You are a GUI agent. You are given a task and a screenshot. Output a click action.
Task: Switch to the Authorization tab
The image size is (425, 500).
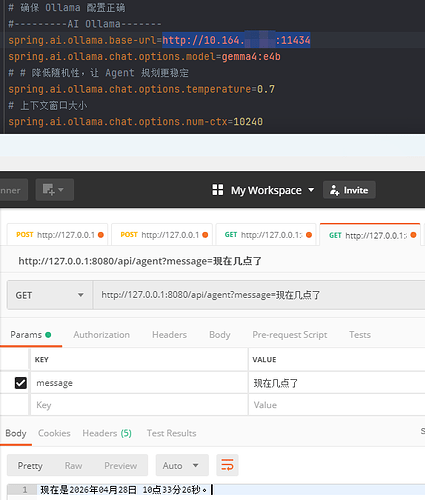point(101,335)
